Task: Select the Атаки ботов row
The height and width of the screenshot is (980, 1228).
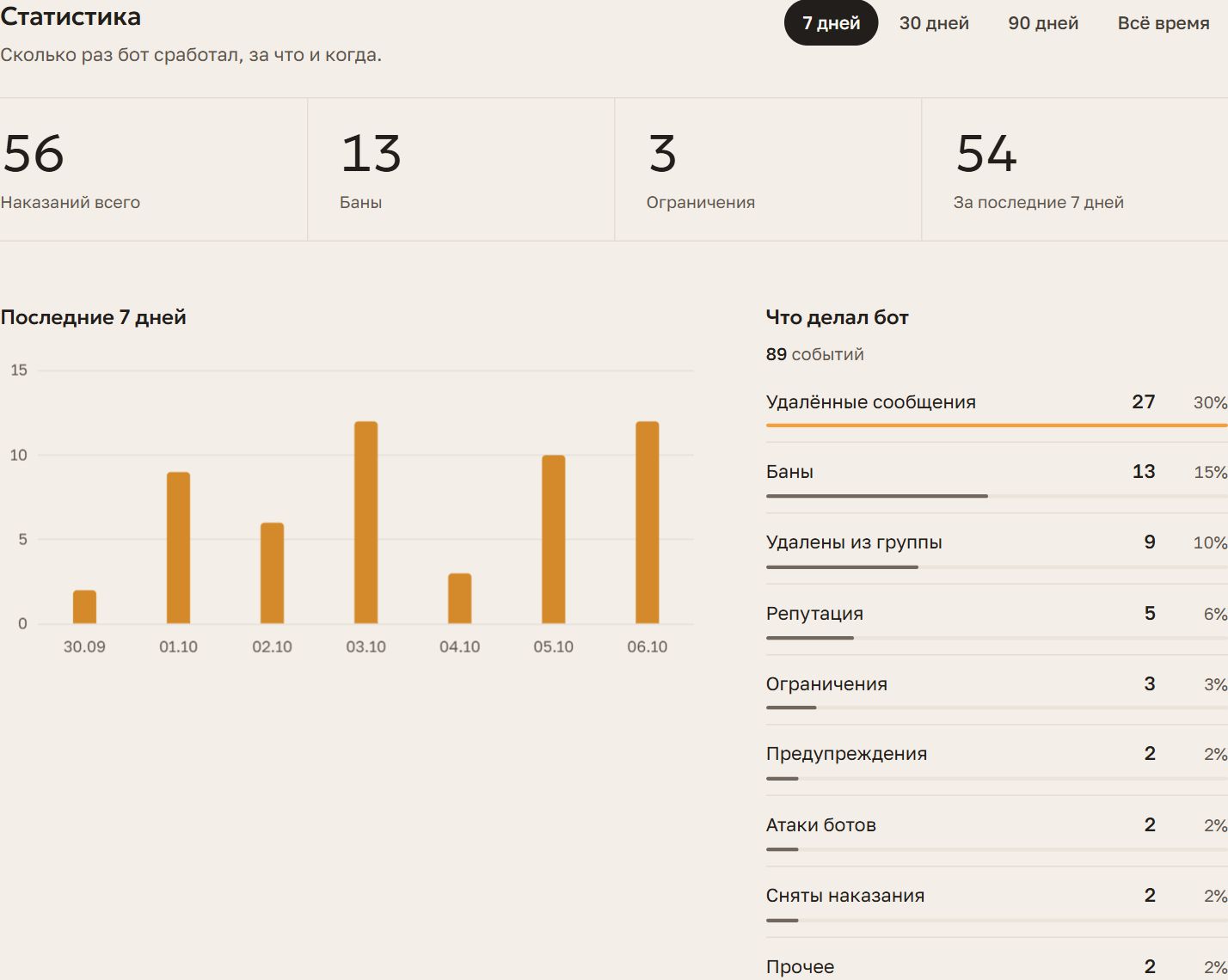Action: coord(997,831)
